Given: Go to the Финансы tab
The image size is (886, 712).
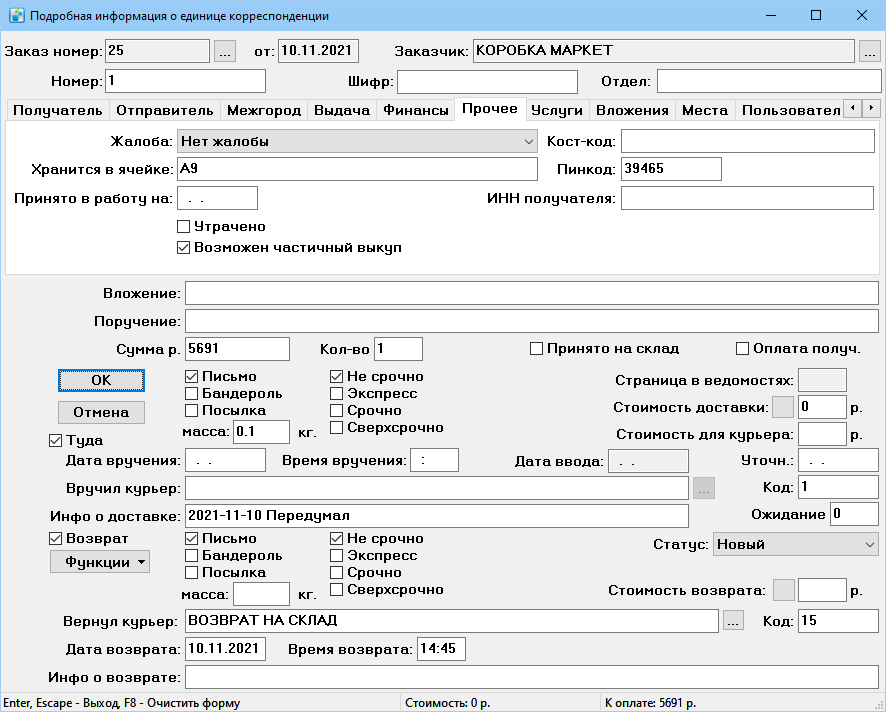Looking at the screenshot, I should coord(416,110).
